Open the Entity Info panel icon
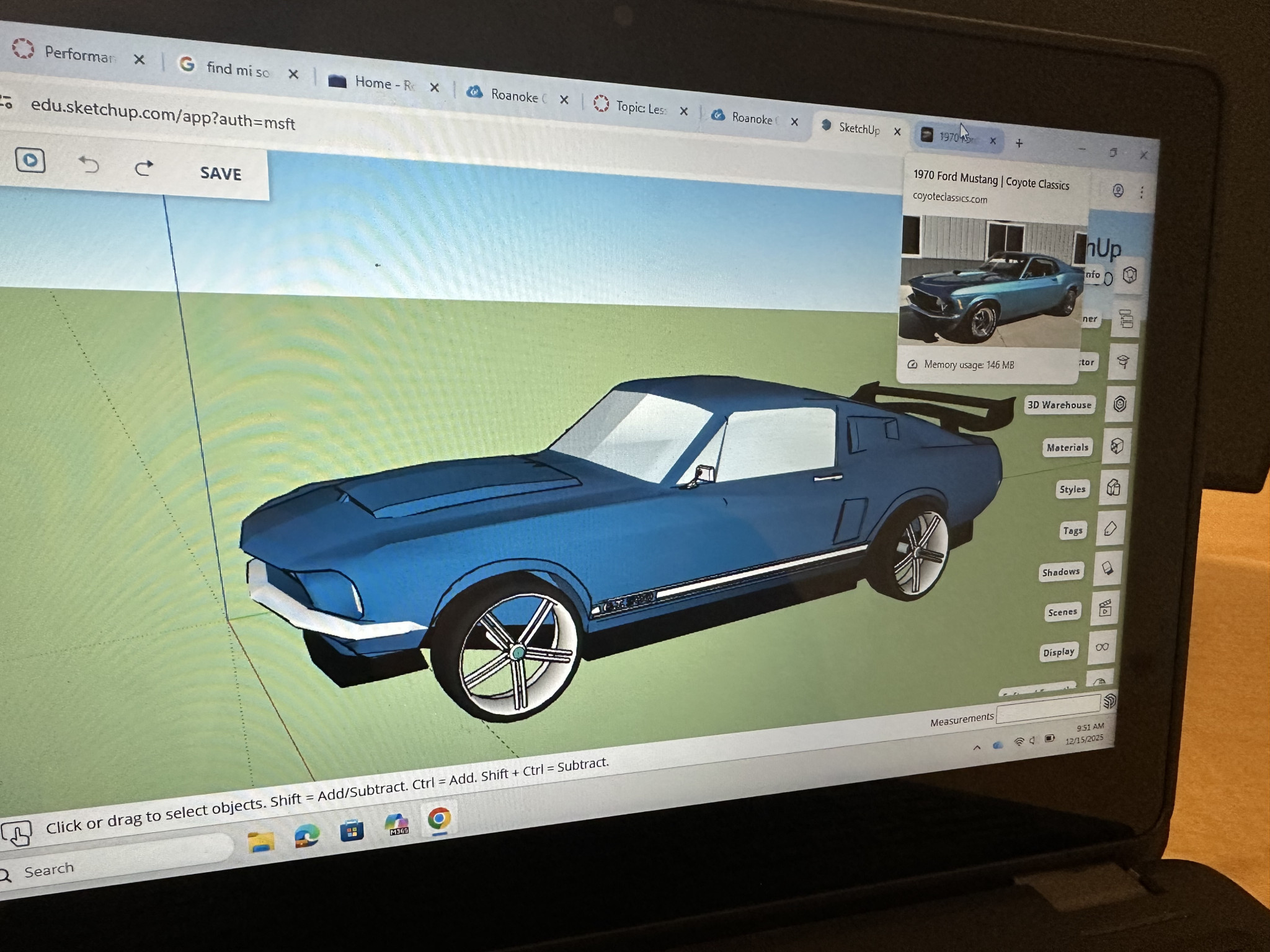This screenshot has width=1270, height=952. click(1130, 275)
